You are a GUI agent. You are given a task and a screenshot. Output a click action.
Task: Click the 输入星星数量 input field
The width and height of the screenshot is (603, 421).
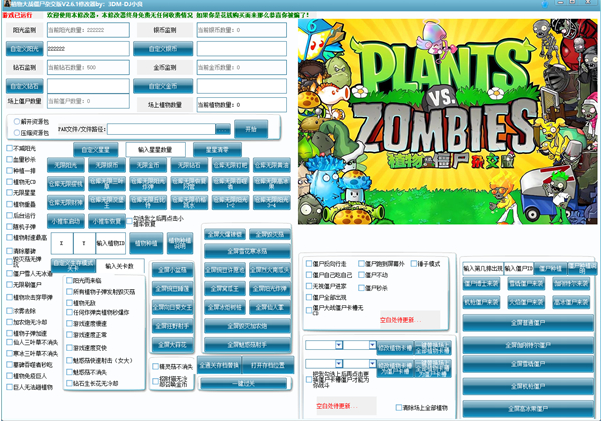(155, 150)
